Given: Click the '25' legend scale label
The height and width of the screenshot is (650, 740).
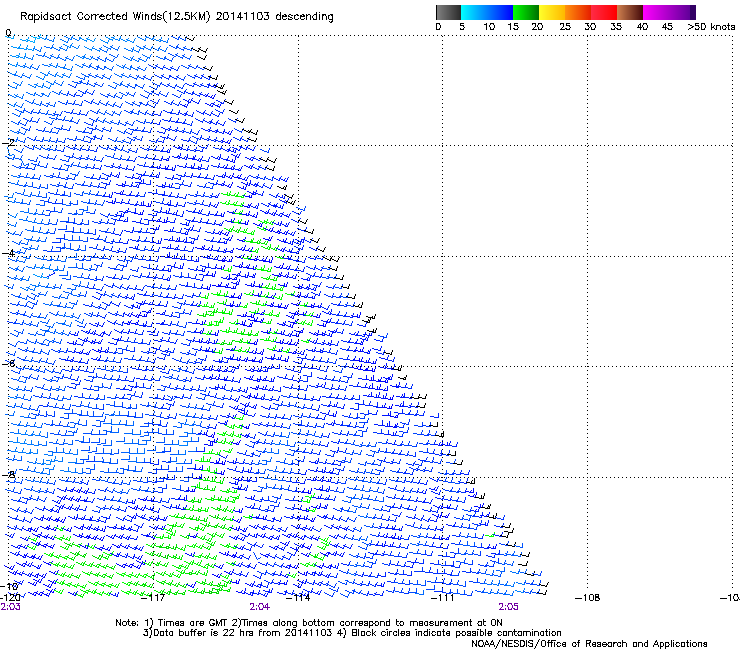Looking at the screenshot, I should coord(565,26).
